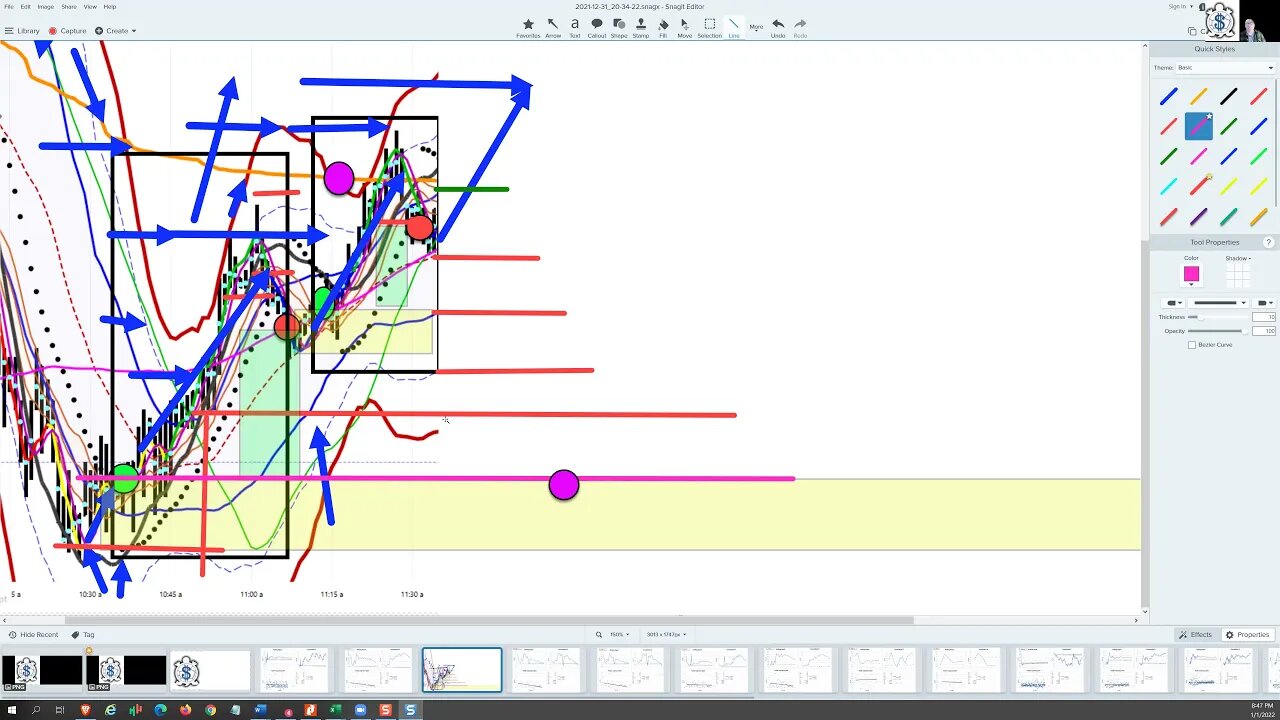Add a Tag to the capture
The image size is (1280, 720).
pos(83,635)
